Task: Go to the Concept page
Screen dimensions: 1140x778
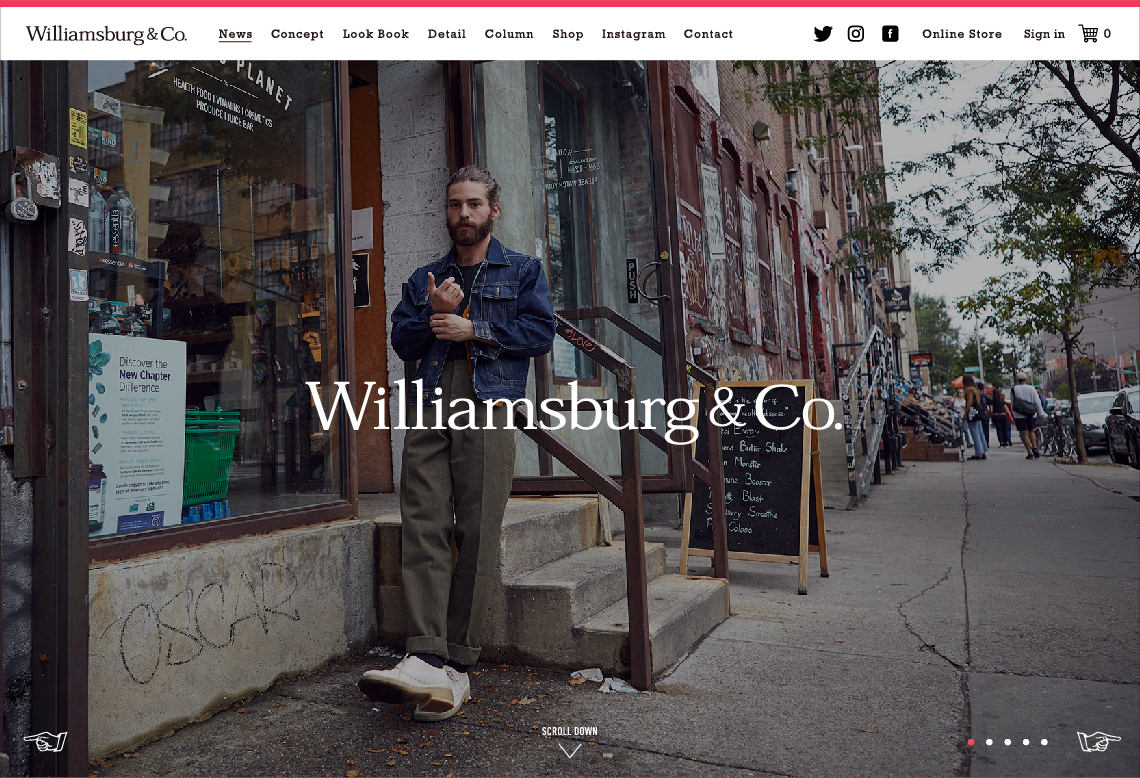Action: click(x=297, y=34)
